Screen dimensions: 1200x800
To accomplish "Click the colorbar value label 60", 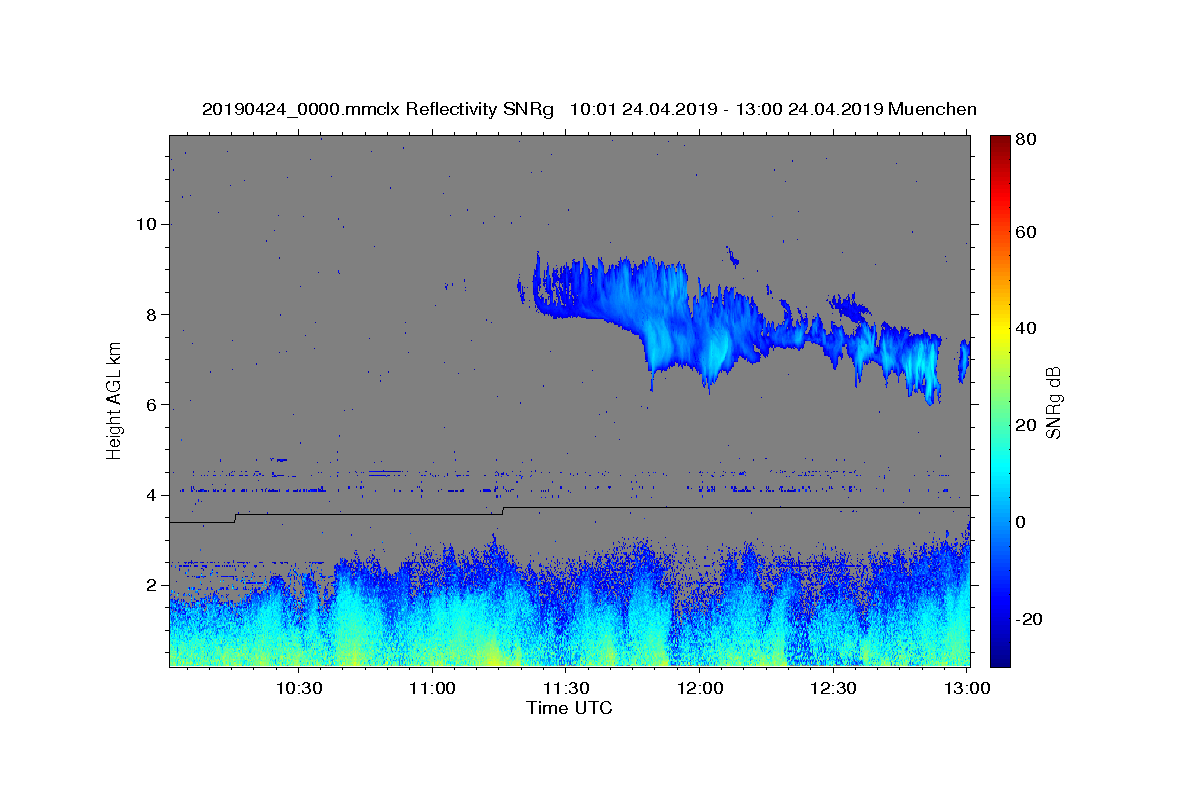I will point(1026,232).
